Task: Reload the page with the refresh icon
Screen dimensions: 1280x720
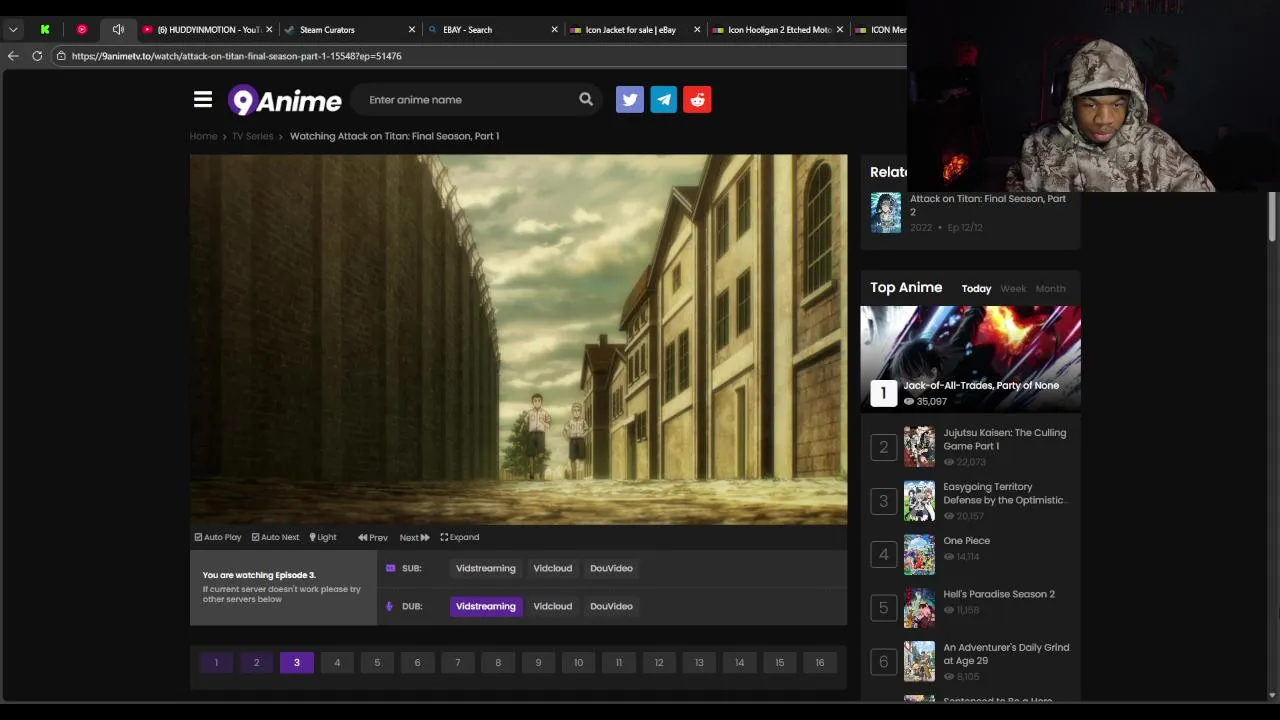Action: (37, 56)
